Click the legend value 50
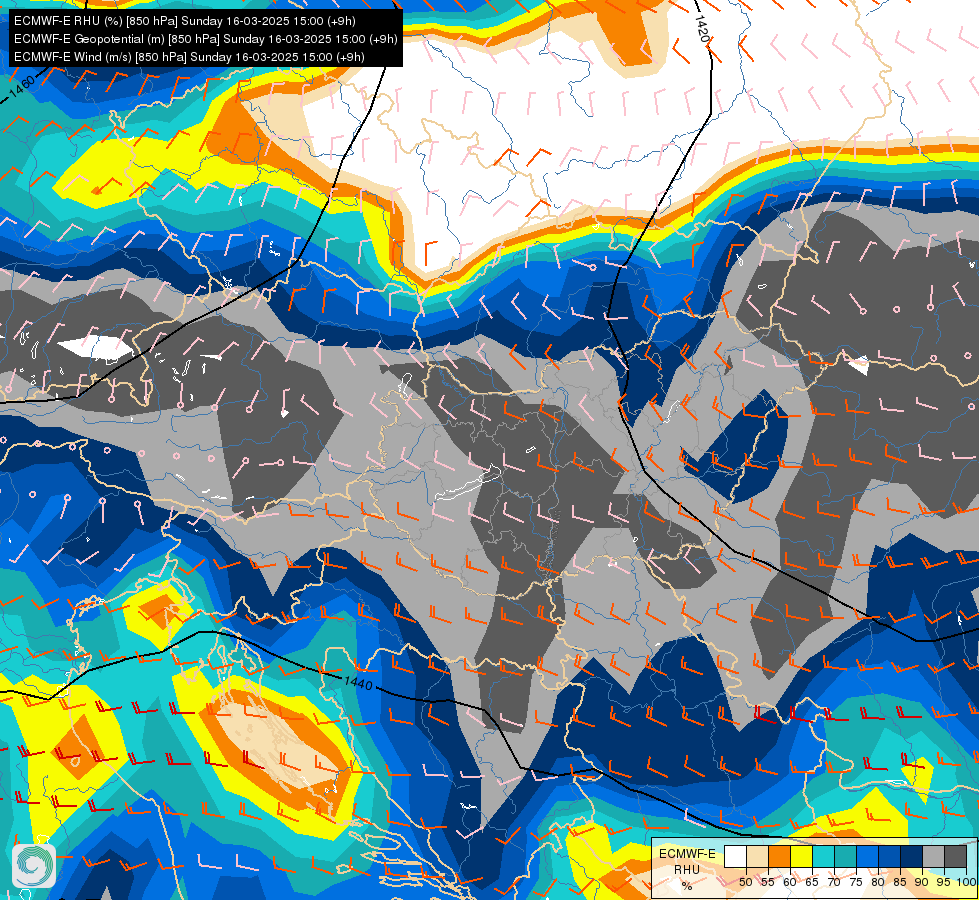The width and height of the screenshot is (979, 900). [x=745, y=882]
